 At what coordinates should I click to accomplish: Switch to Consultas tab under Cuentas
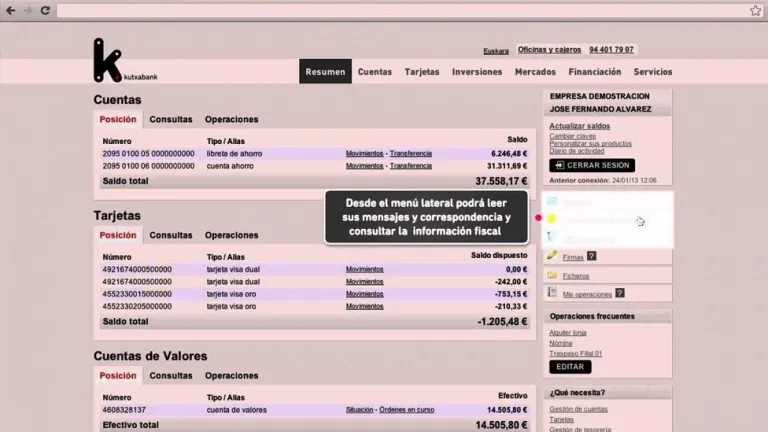click(x=171, y=120)
